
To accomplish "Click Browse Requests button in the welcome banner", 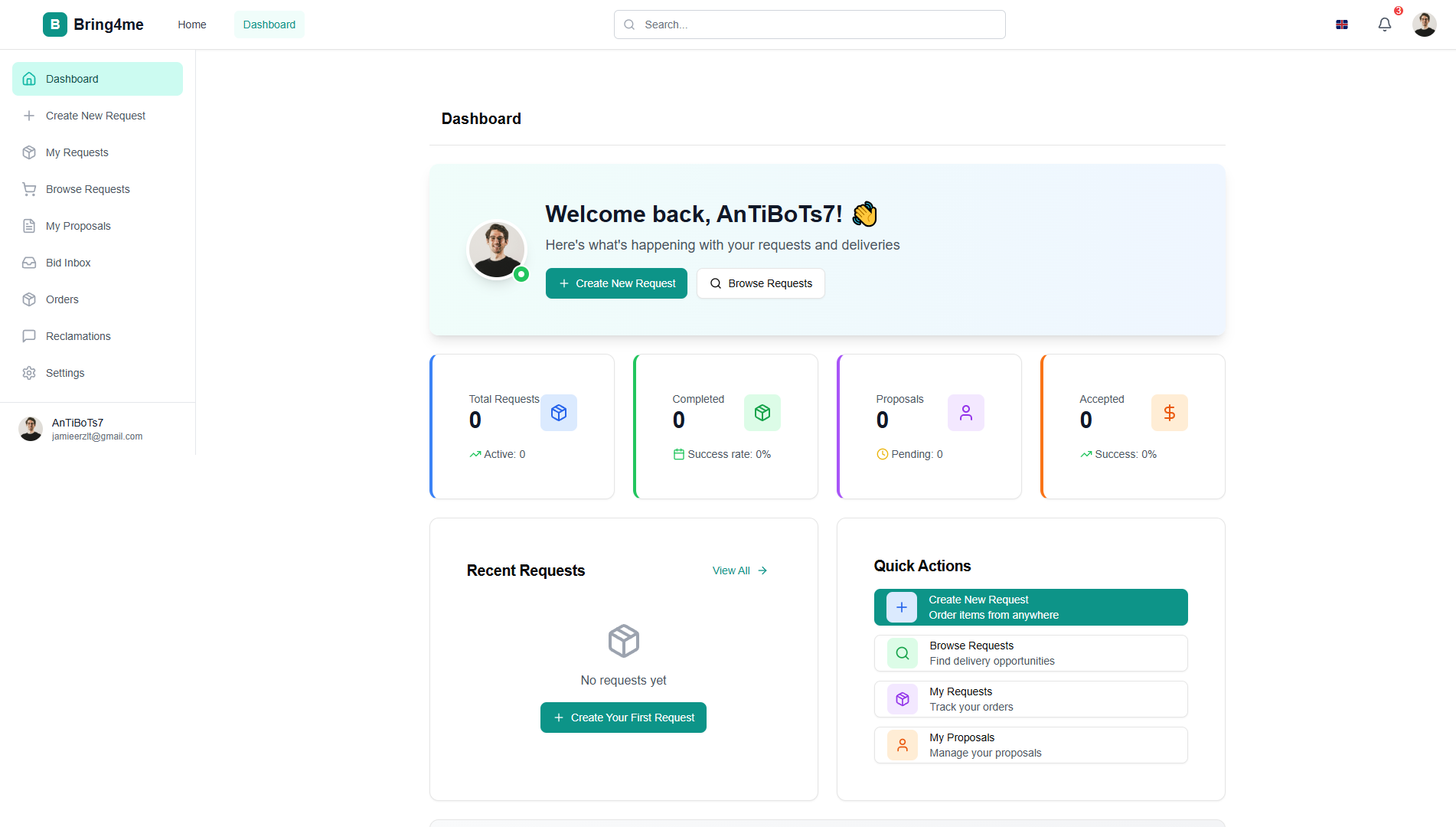I will click(761, 283).
